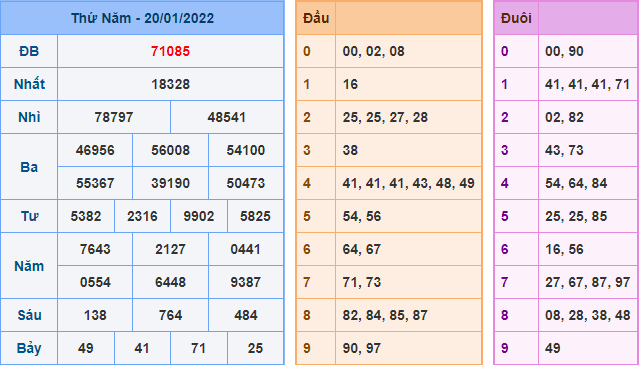Click sixth prize number 484
The image size is (640, 365).
click(246, 315)
